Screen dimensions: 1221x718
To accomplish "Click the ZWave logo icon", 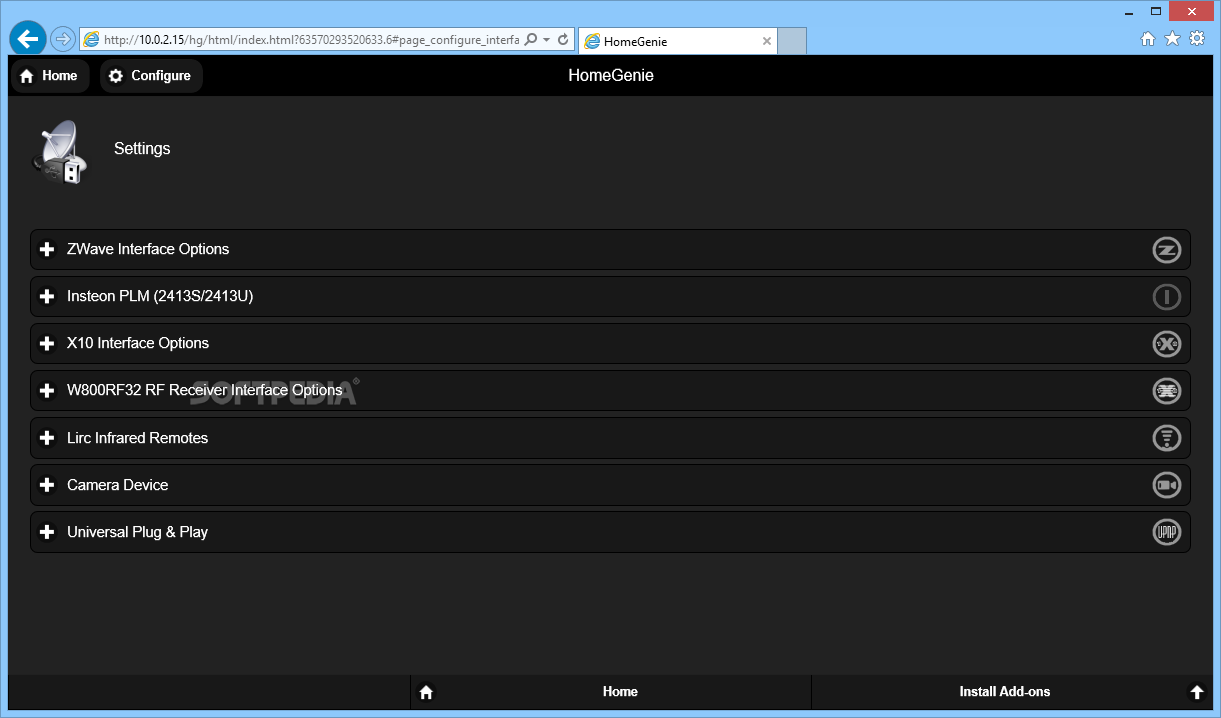I will 1166,250.
